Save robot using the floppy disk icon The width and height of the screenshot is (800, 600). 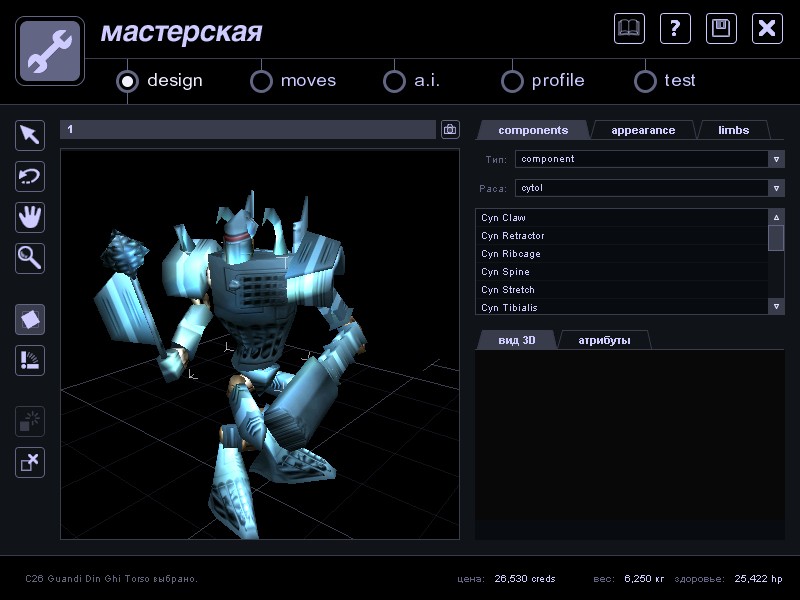click(x=721, y=28)
